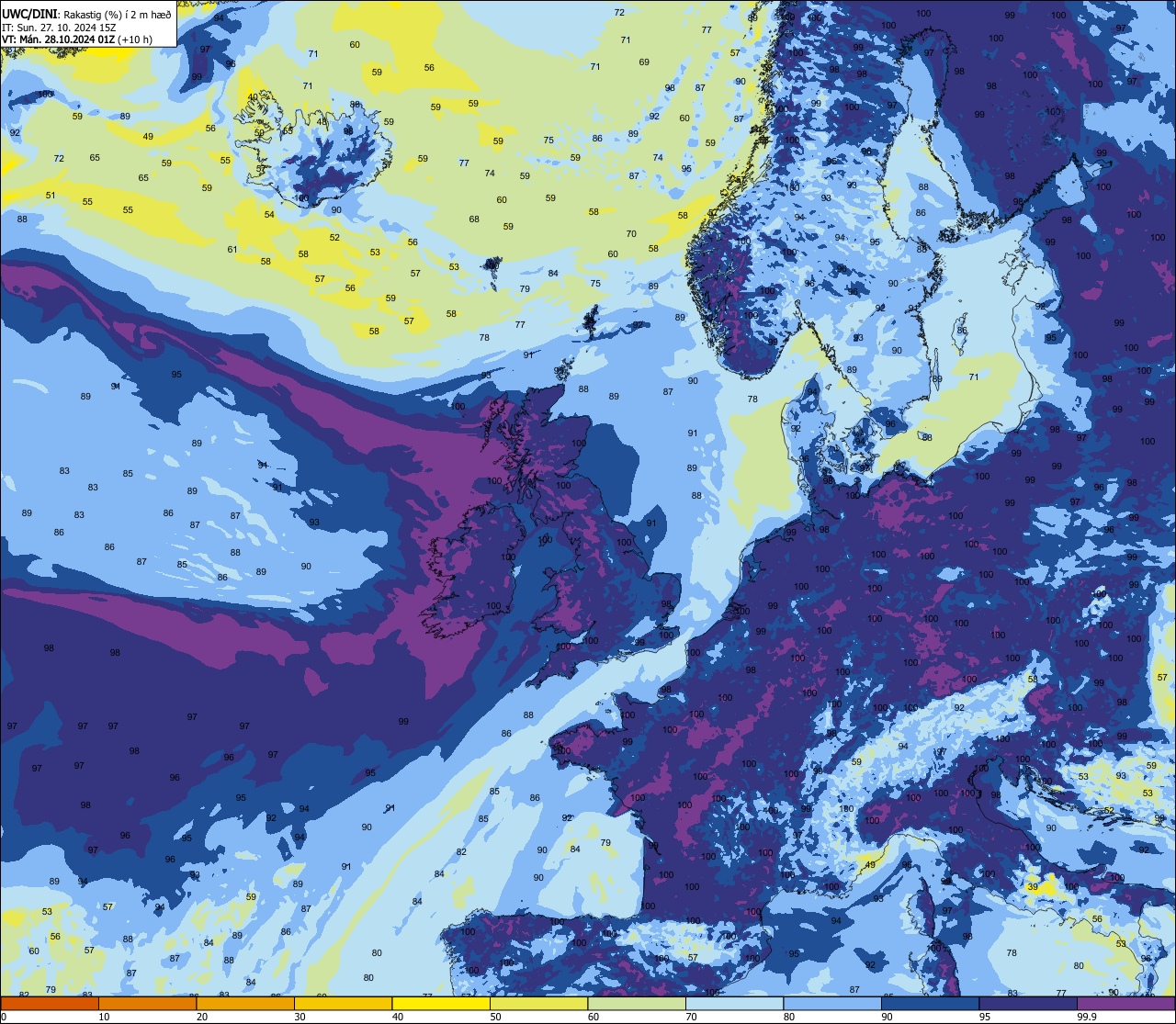Click the purple legend swatch above 99.9
The height and width of the screenshot is (1024, 1176).
coord(1125,1004)
